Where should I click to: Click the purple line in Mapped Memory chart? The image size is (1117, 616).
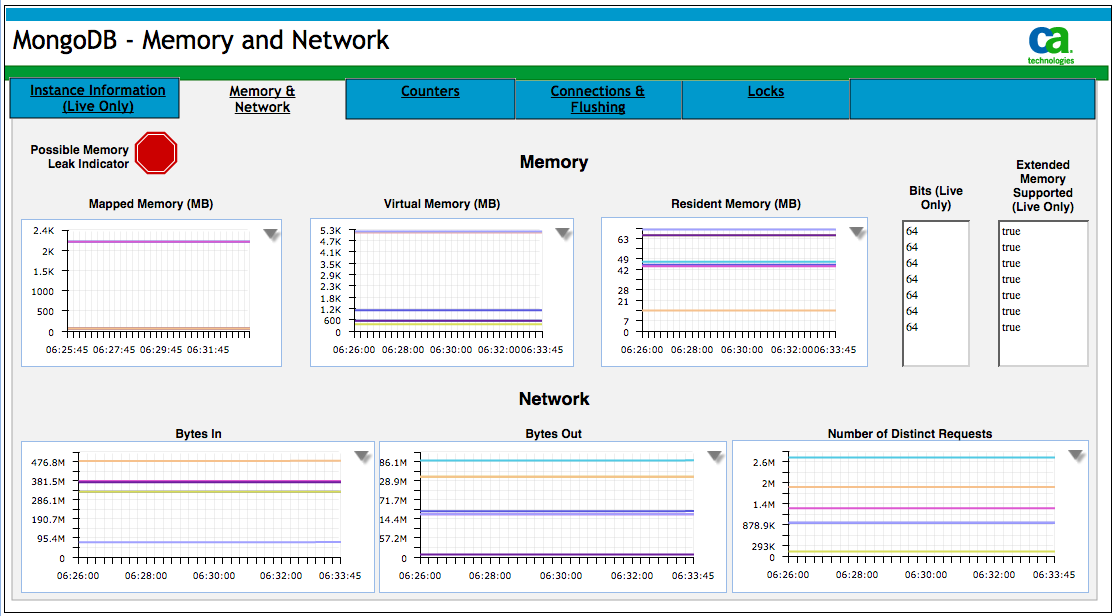160,241
